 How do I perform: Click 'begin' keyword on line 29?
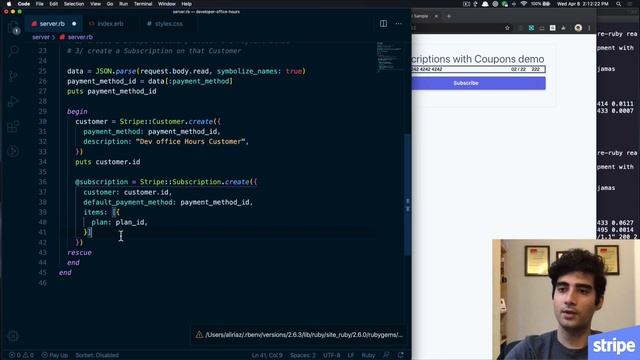[x=77, y=111]
